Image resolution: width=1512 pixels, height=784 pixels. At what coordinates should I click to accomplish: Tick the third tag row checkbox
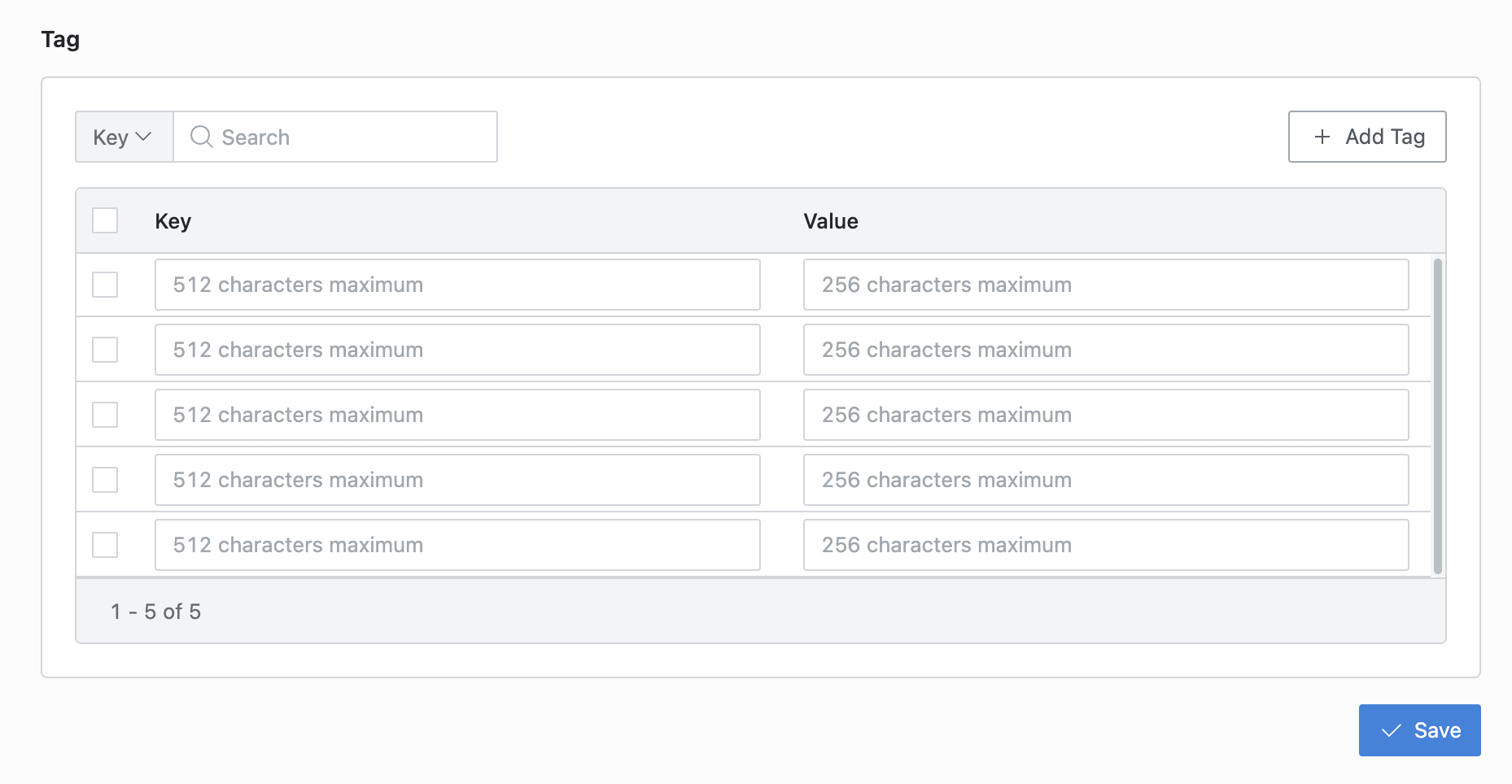tap(105, 415)
